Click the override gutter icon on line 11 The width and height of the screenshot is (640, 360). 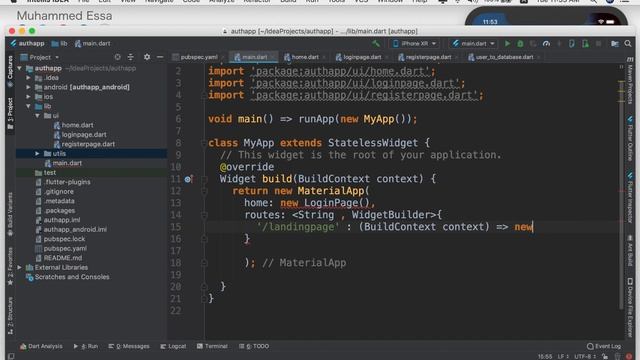coord(188,179)
